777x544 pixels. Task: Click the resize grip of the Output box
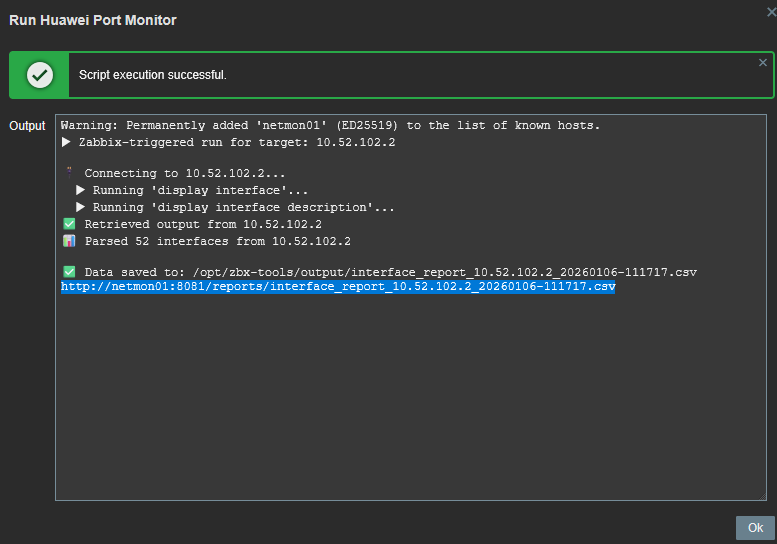762,496
